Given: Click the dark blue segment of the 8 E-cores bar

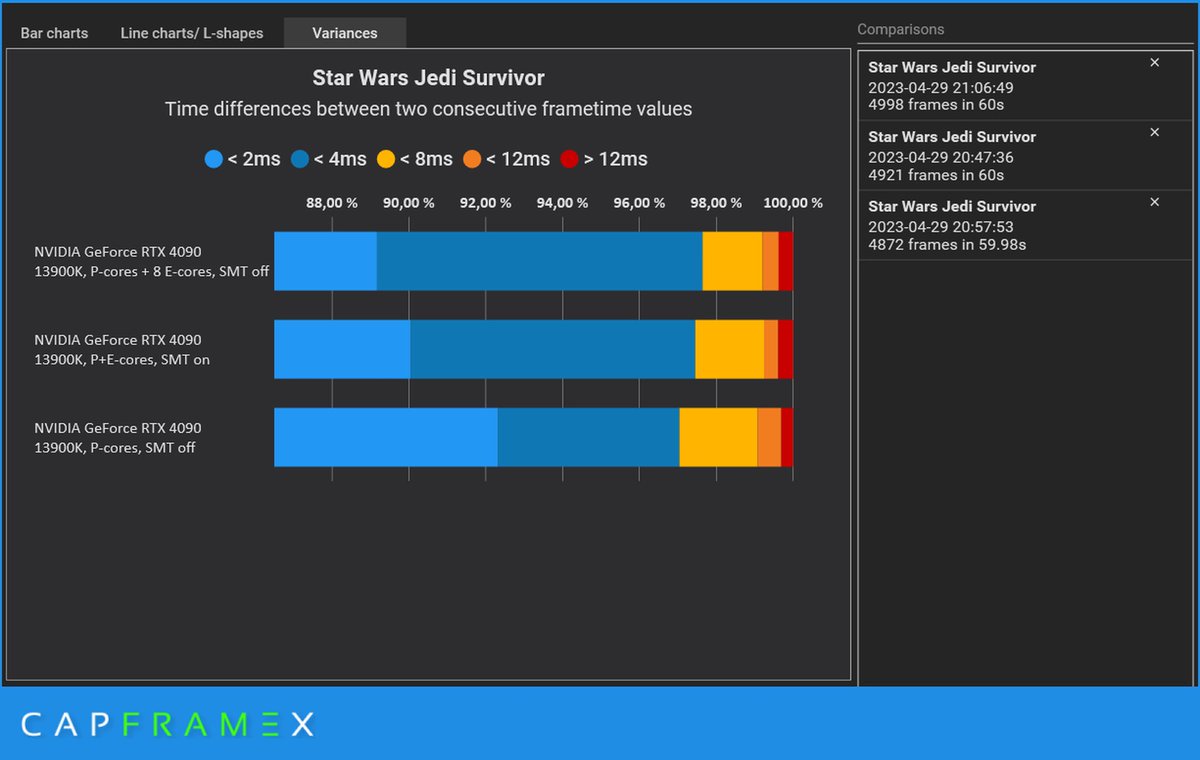Looking at the screenshot, I should tap(539, 261).
